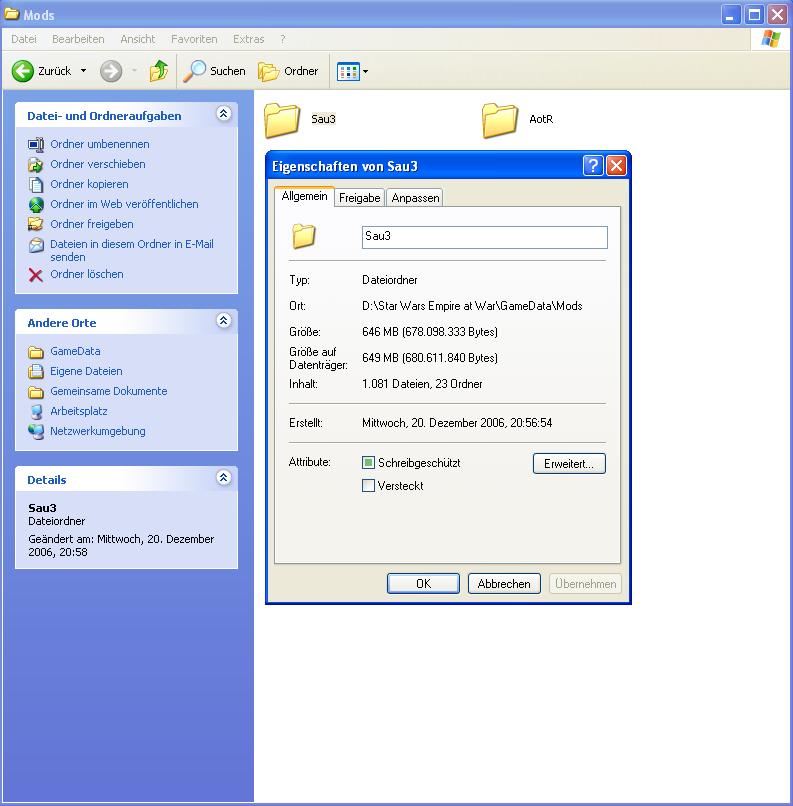The image size is (793, 806).
Task: Enable the Versteckt checkbox
Action: tap(368, 486)
